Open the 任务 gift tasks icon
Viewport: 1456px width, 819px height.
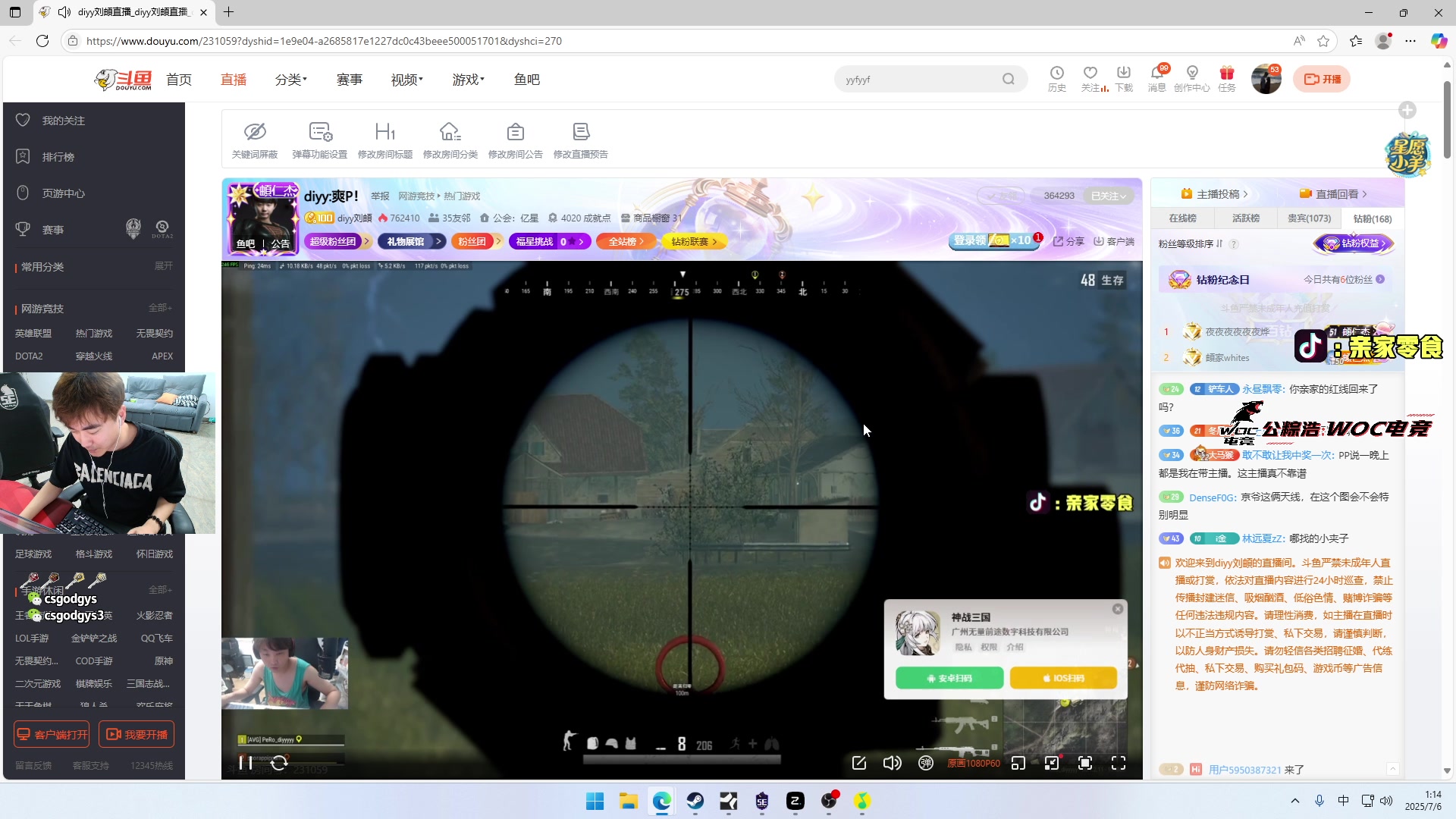tap(1227, 78)
